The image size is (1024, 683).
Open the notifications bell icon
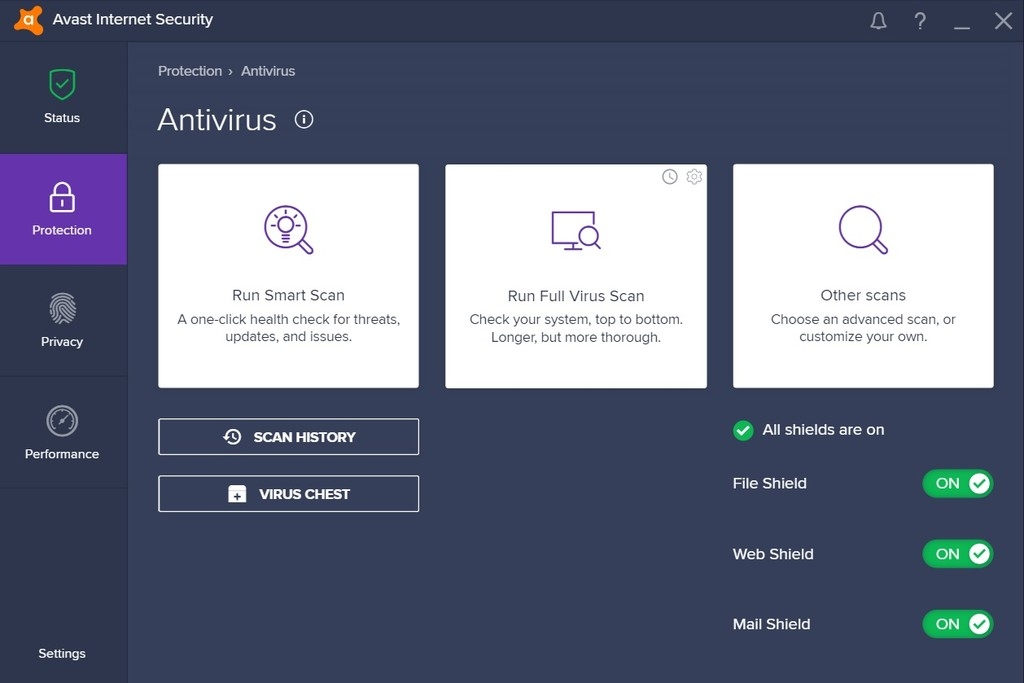878,20
